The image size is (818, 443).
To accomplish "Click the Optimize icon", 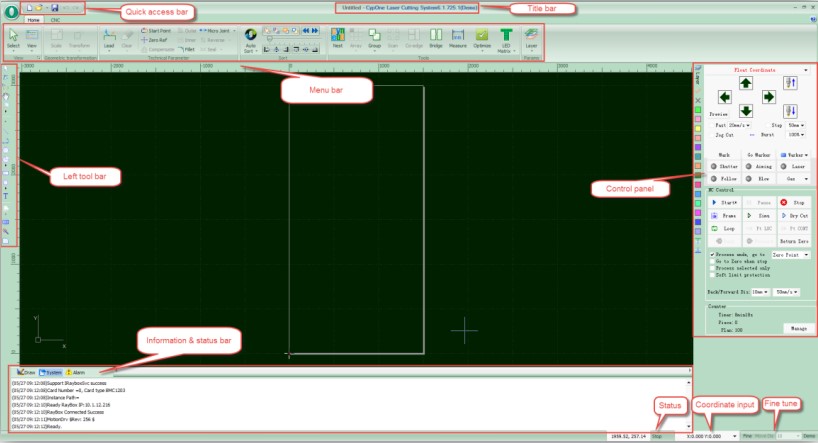I will click(482, 38).
